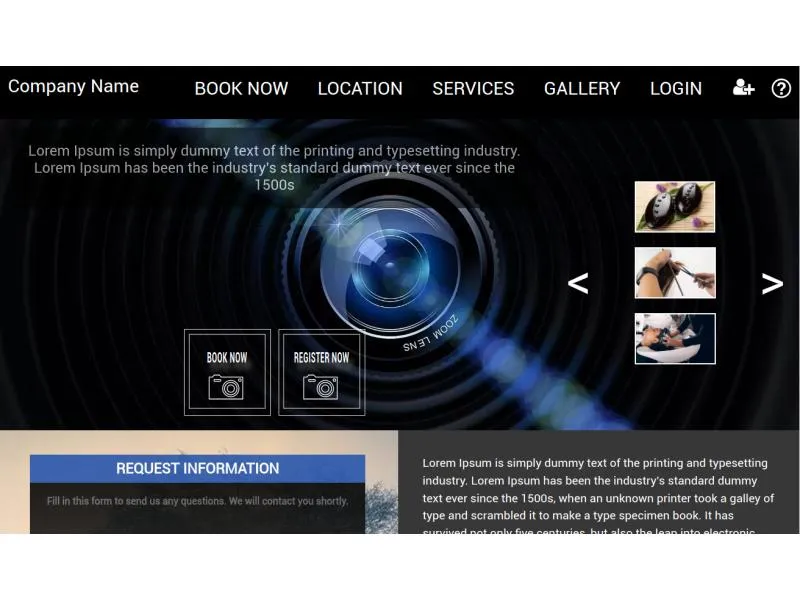Go to previous gallery images with left arrow

578,283
